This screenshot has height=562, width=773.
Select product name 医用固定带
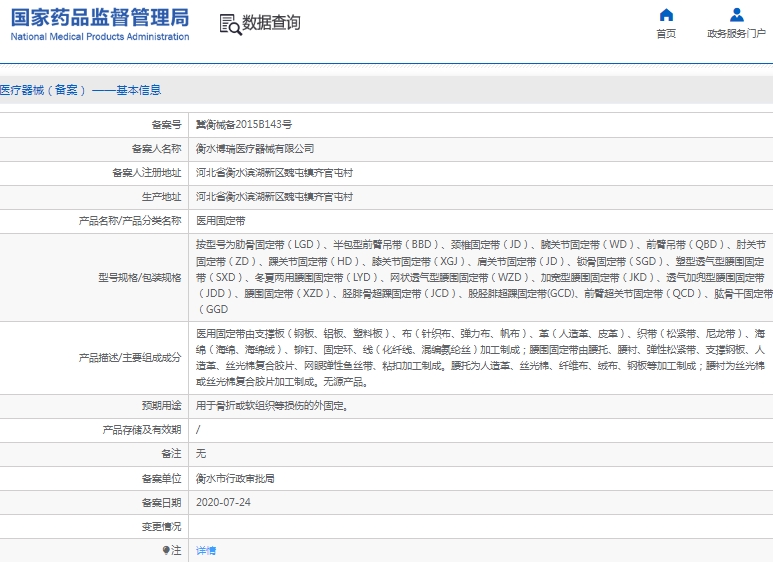tap(220, 221)
